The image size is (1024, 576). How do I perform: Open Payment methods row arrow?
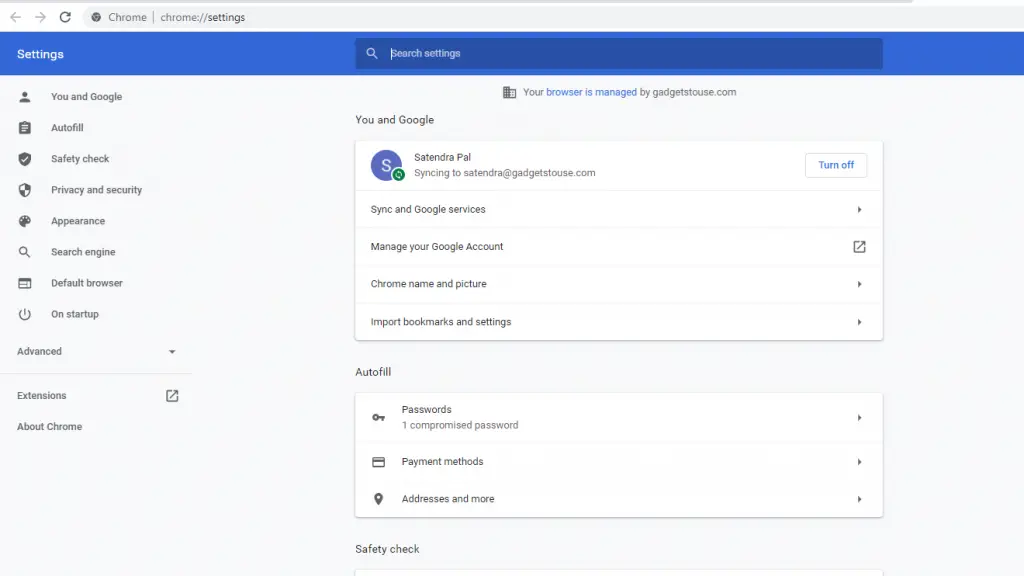point(859,462)
